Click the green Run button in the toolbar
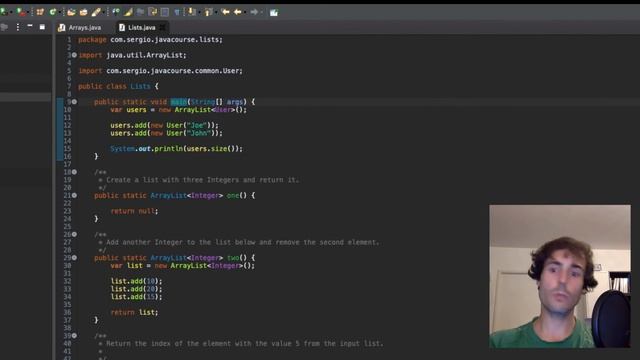The height and width of the screenshot is (360, 640). [4, 12]
